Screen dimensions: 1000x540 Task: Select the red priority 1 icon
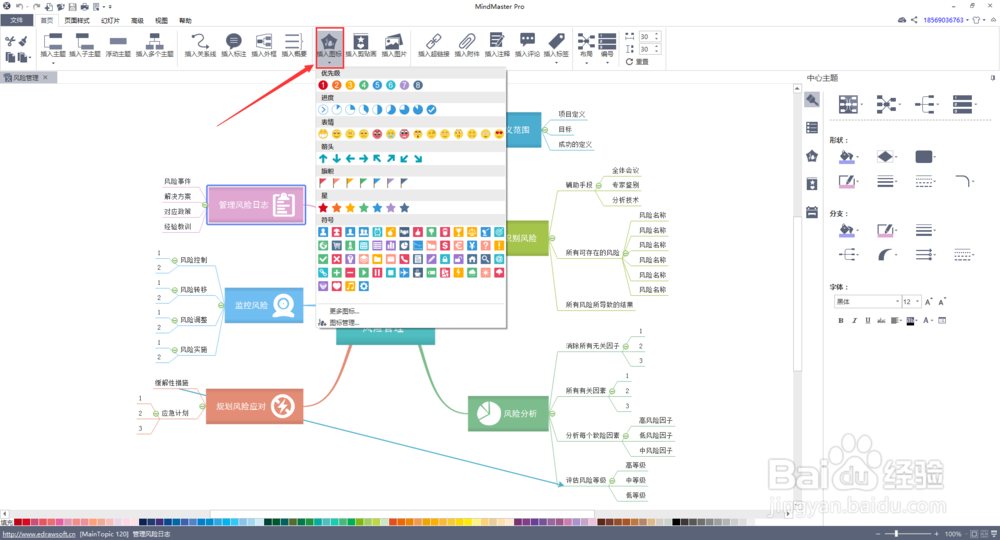point(323,85)
